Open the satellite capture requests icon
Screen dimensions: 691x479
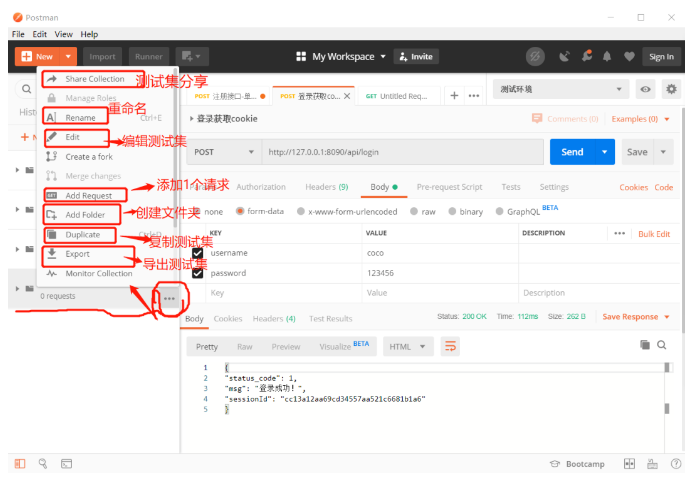click(564, 56)
